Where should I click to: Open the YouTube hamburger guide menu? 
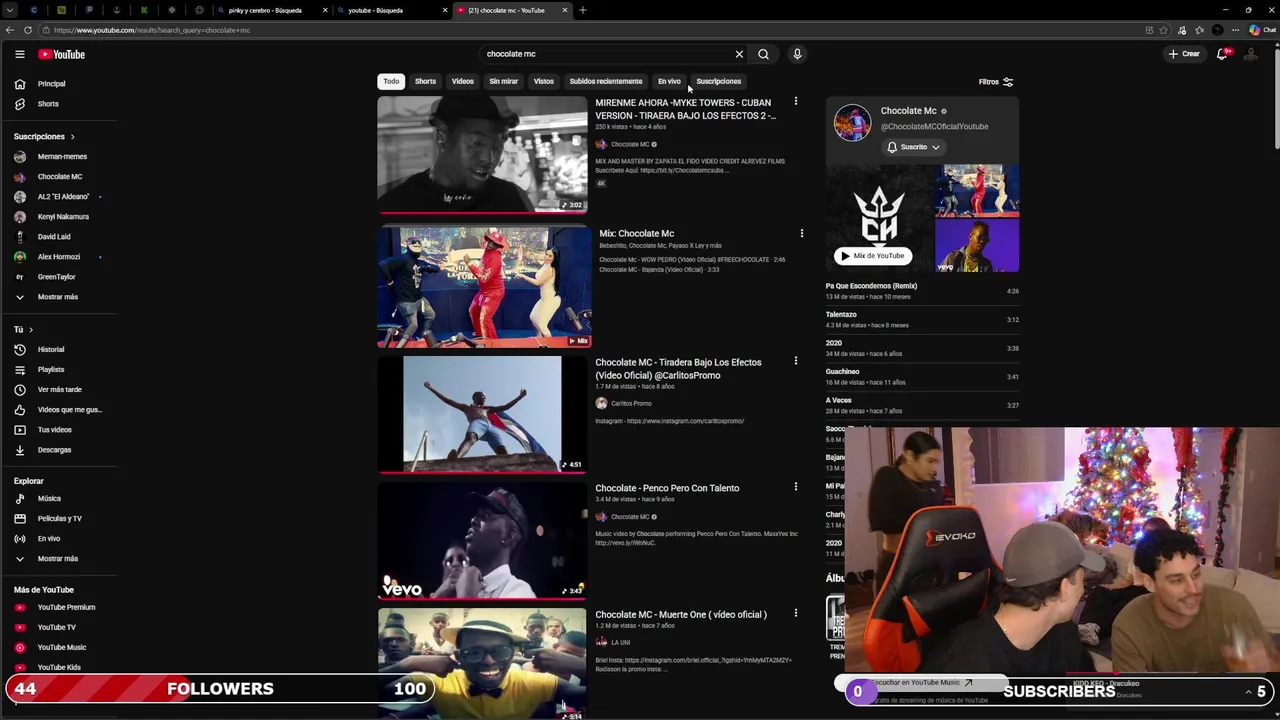19,54
